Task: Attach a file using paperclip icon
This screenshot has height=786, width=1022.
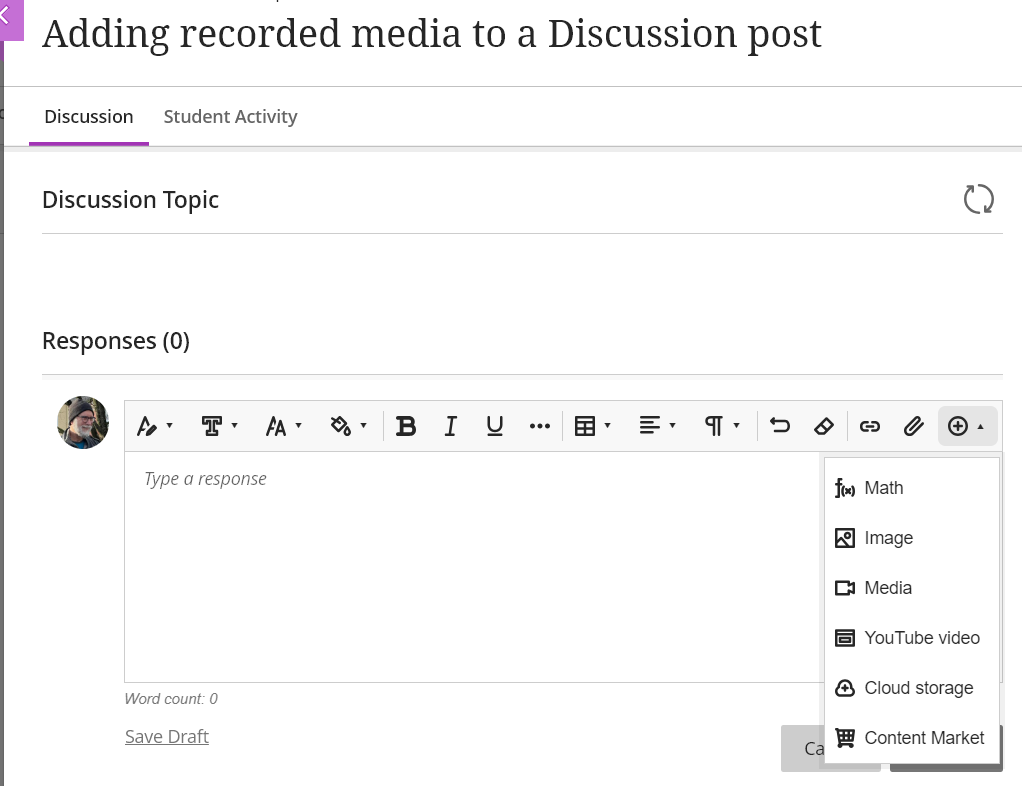Action: click(x=913, y=427)
